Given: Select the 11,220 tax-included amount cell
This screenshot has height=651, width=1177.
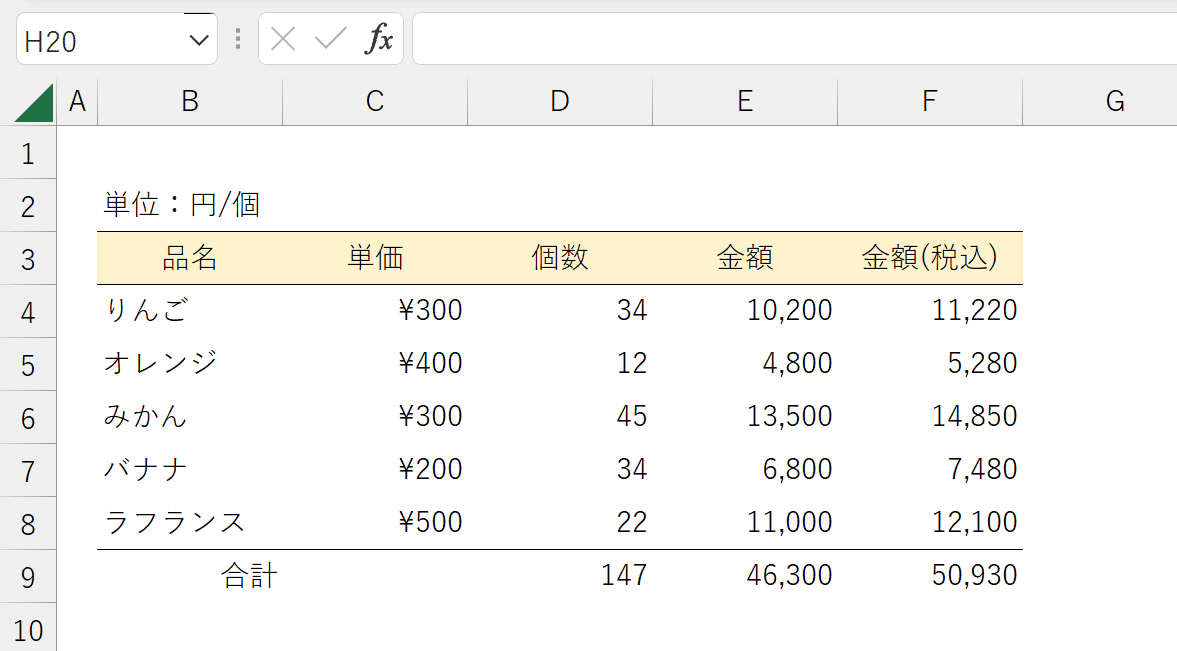Looking at the screenshot, I should point(929,310).
